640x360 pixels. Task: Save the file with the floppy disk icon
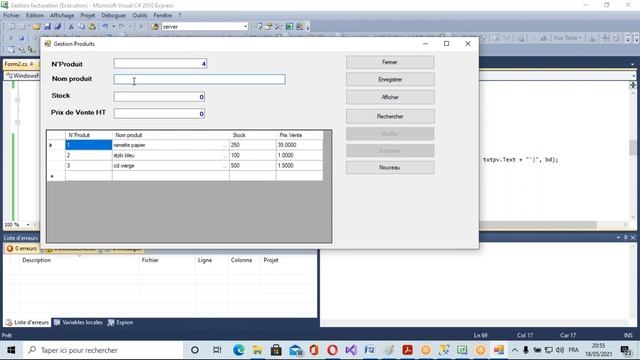(48, 27)
